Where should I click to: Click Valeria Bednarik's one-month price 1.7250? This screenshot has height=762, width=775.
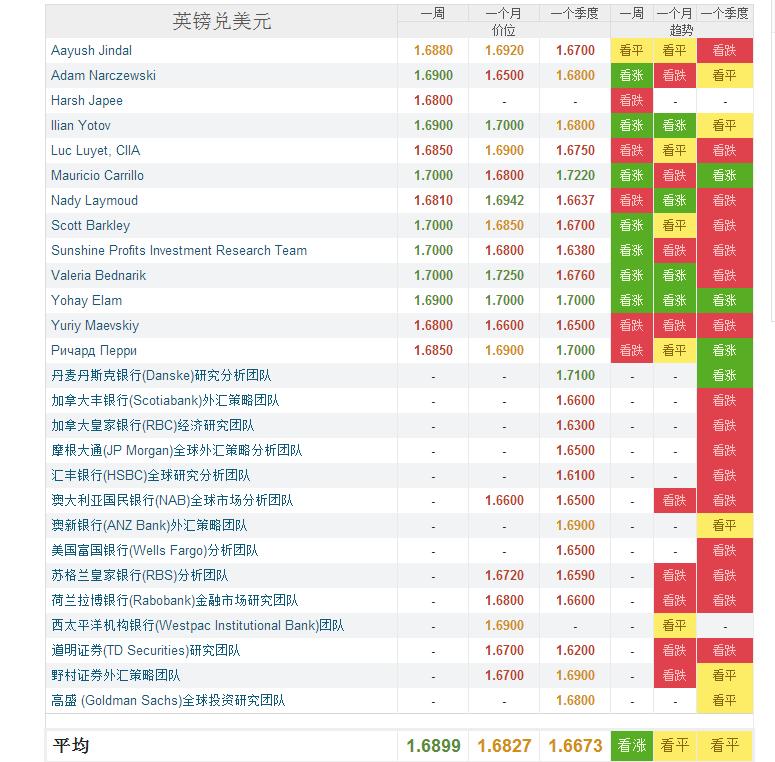tap(504, 275)
